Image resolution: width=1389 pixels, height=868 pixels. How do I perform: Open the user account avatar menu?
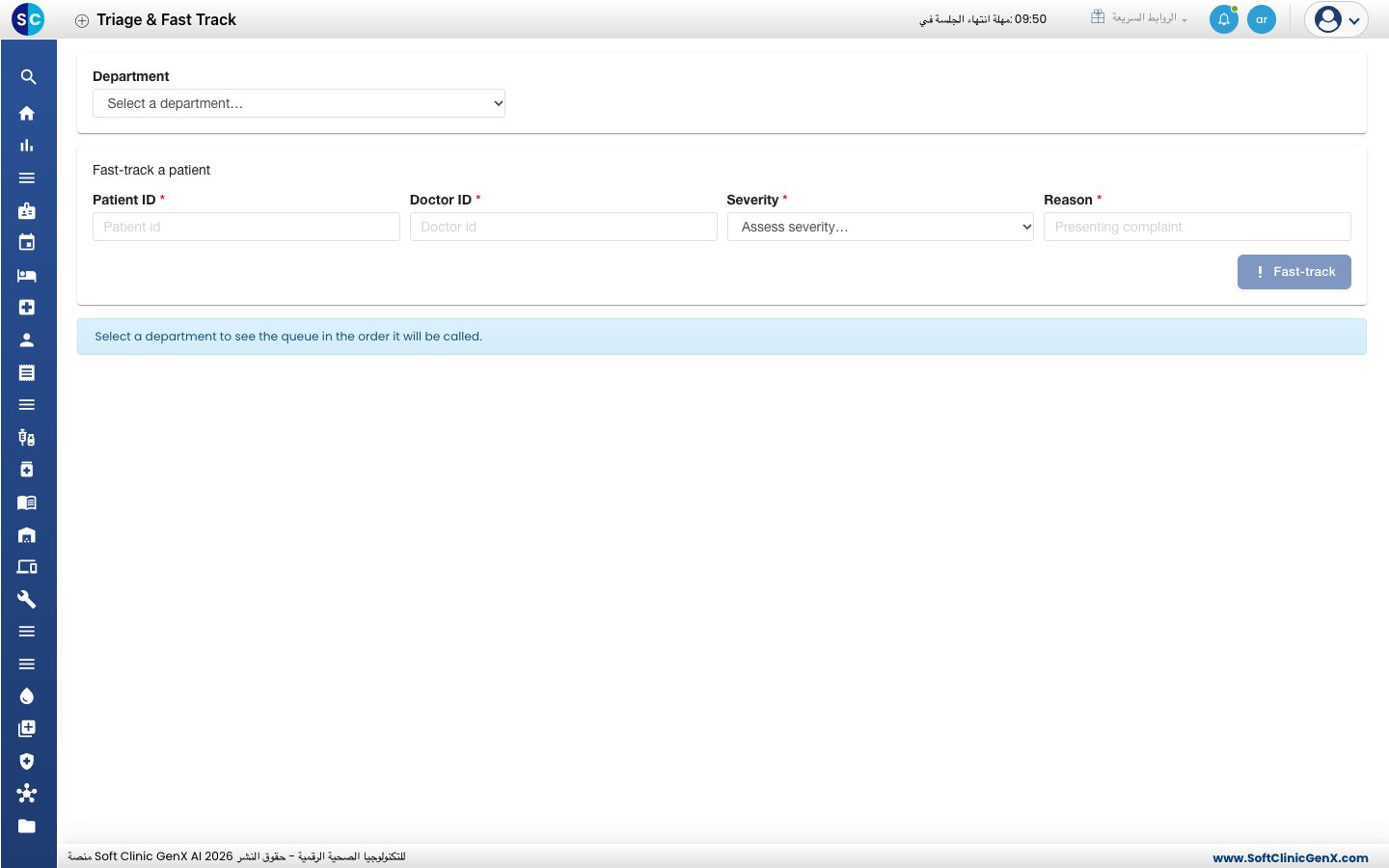1337,19
